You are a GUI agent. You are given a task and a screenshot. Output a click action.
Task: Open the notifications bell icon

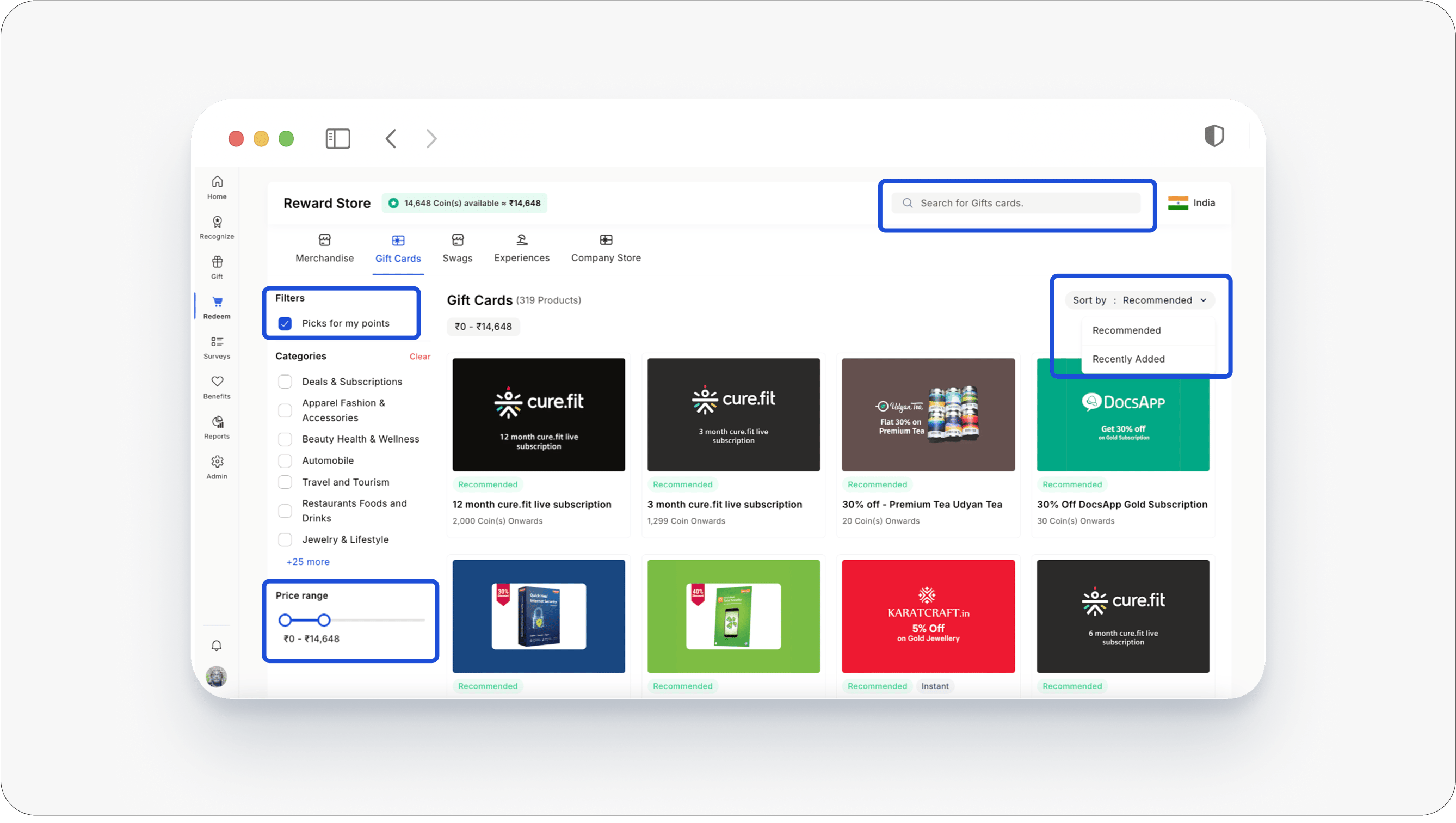coord(217,646)
